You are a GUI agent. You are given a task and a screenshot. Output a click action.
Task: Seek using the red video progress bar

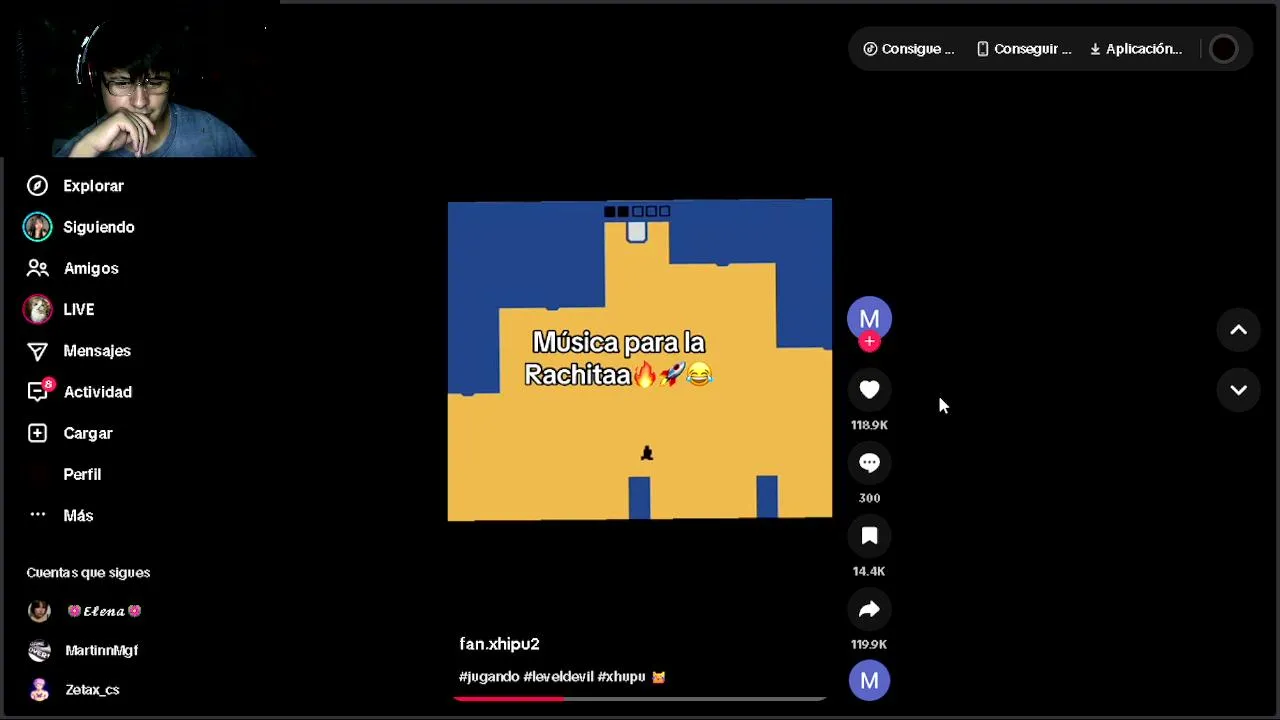(x=640, y=698)
